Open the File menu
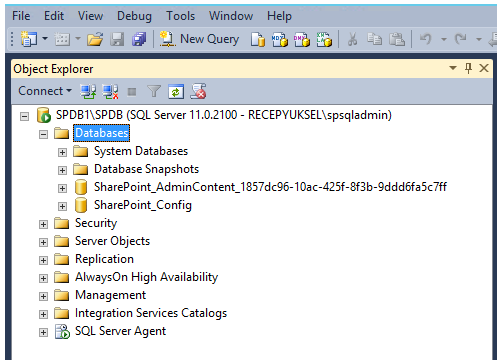Viewport: 504px width, 360px height. 21,16
